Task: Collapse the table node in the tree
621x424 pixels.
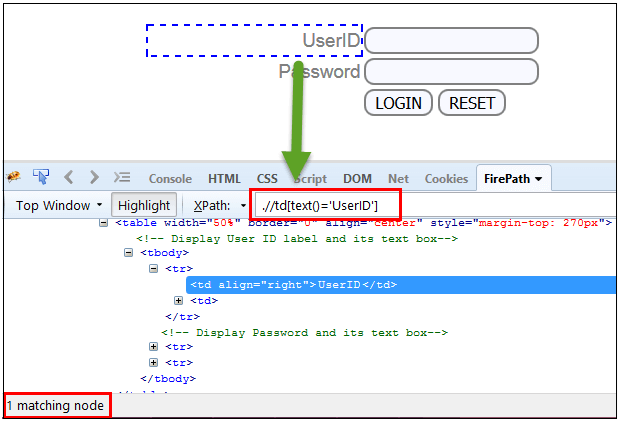Action: 104,223
